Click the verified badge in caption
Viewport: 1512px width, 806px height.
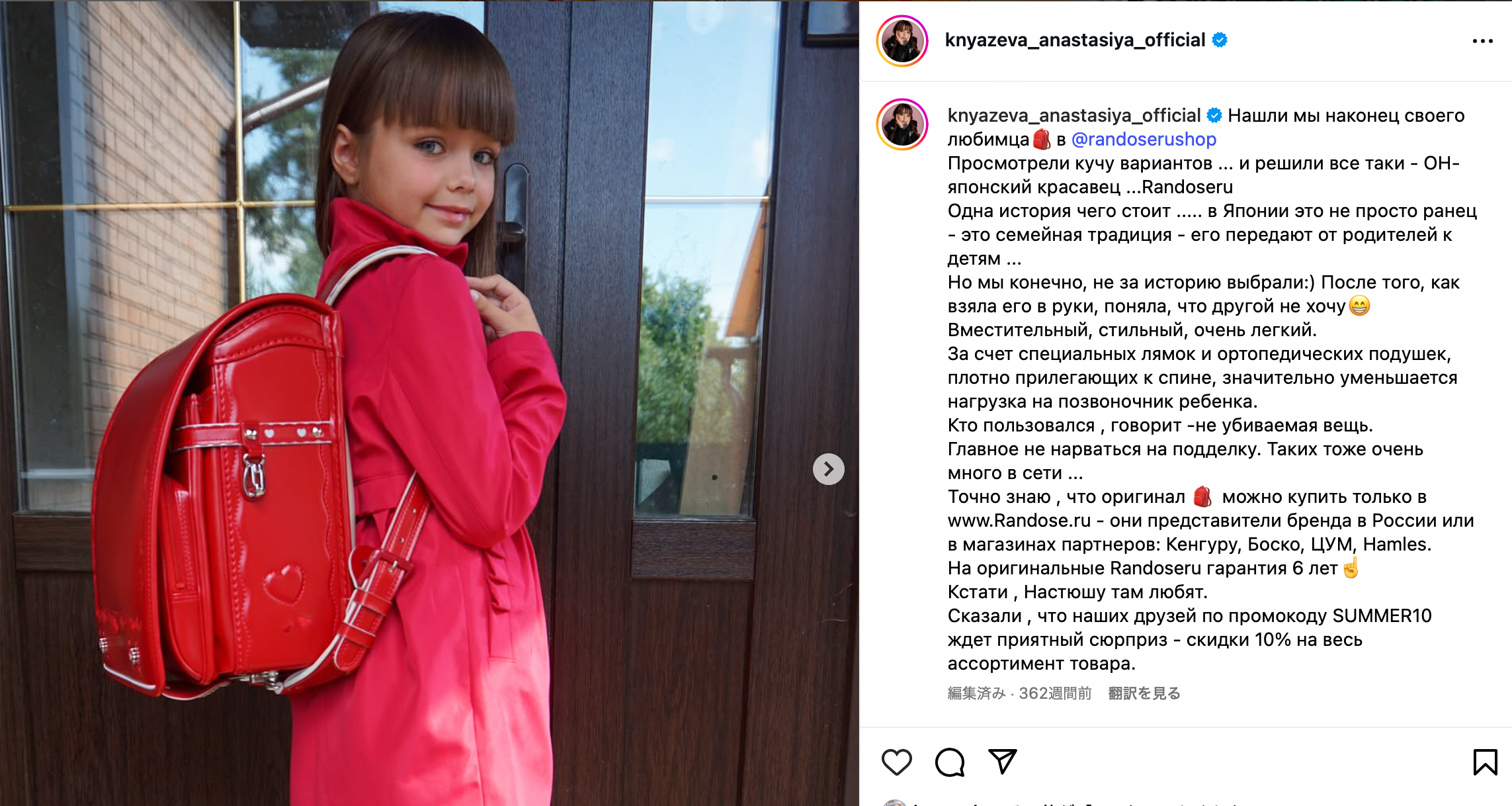[1214, 115]
